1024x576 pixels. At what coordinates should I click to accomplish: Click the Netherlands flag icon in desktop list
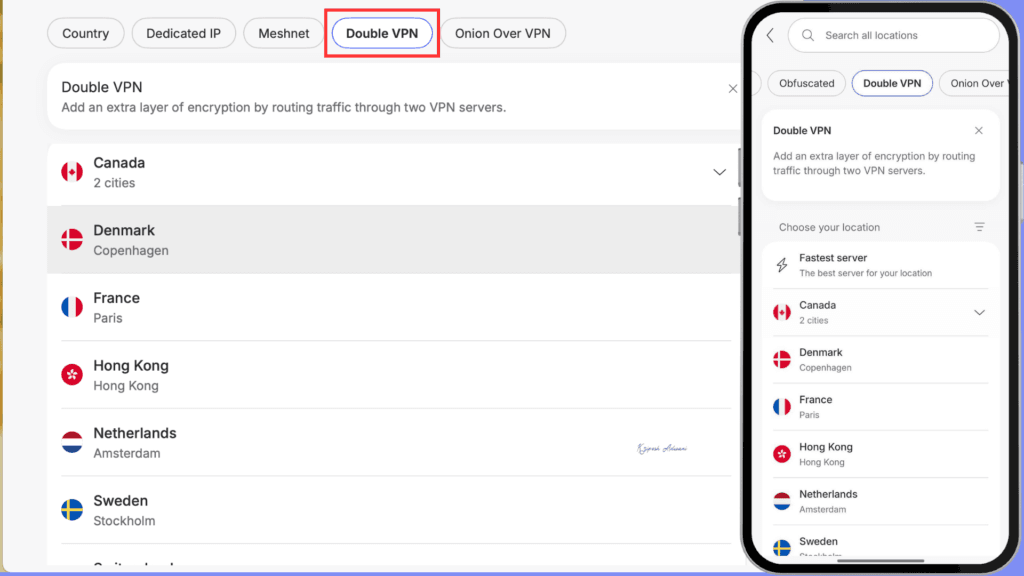[x=72, y=442]
